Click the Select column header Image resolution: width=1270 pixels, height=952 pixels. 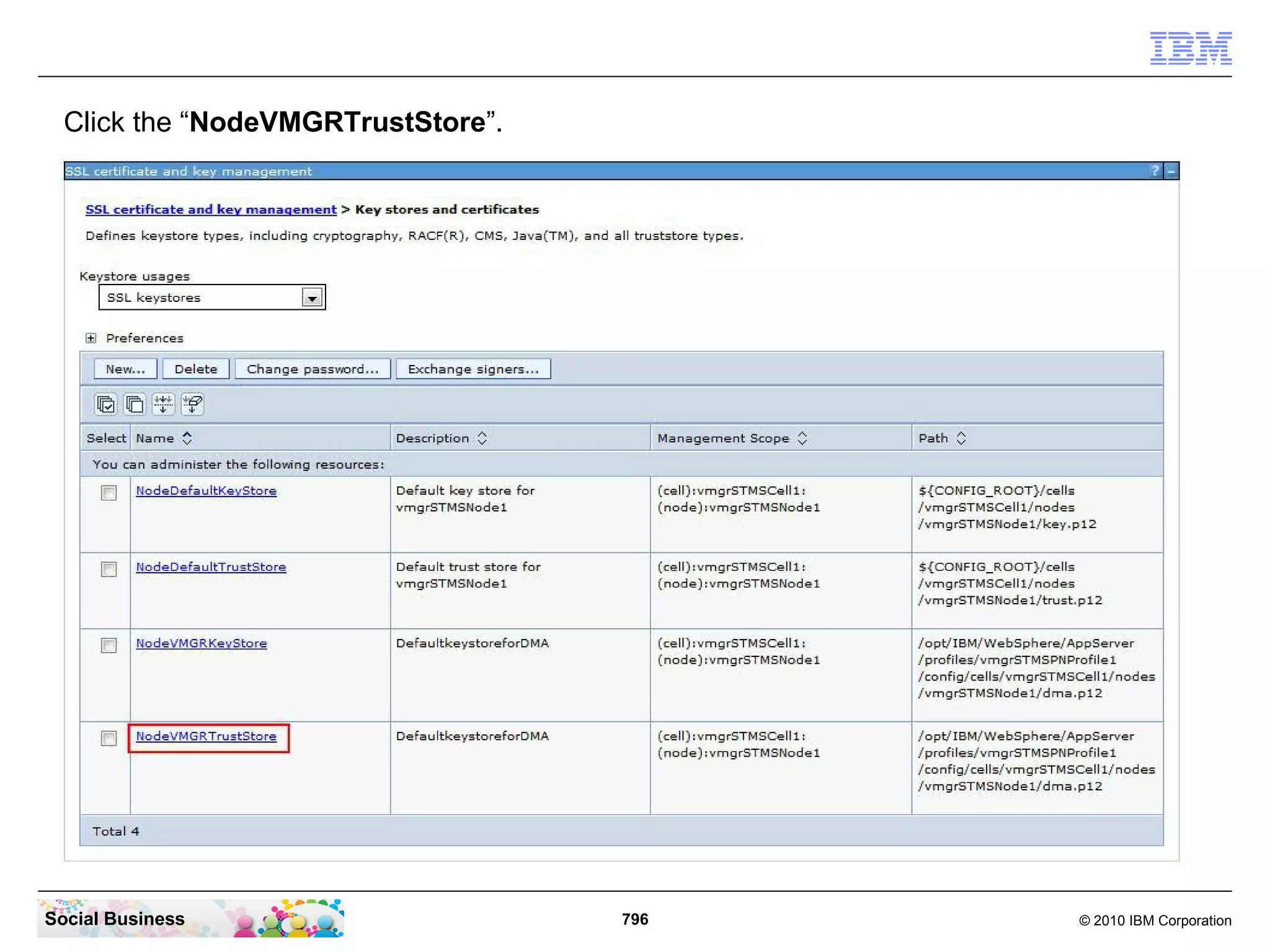106,438
